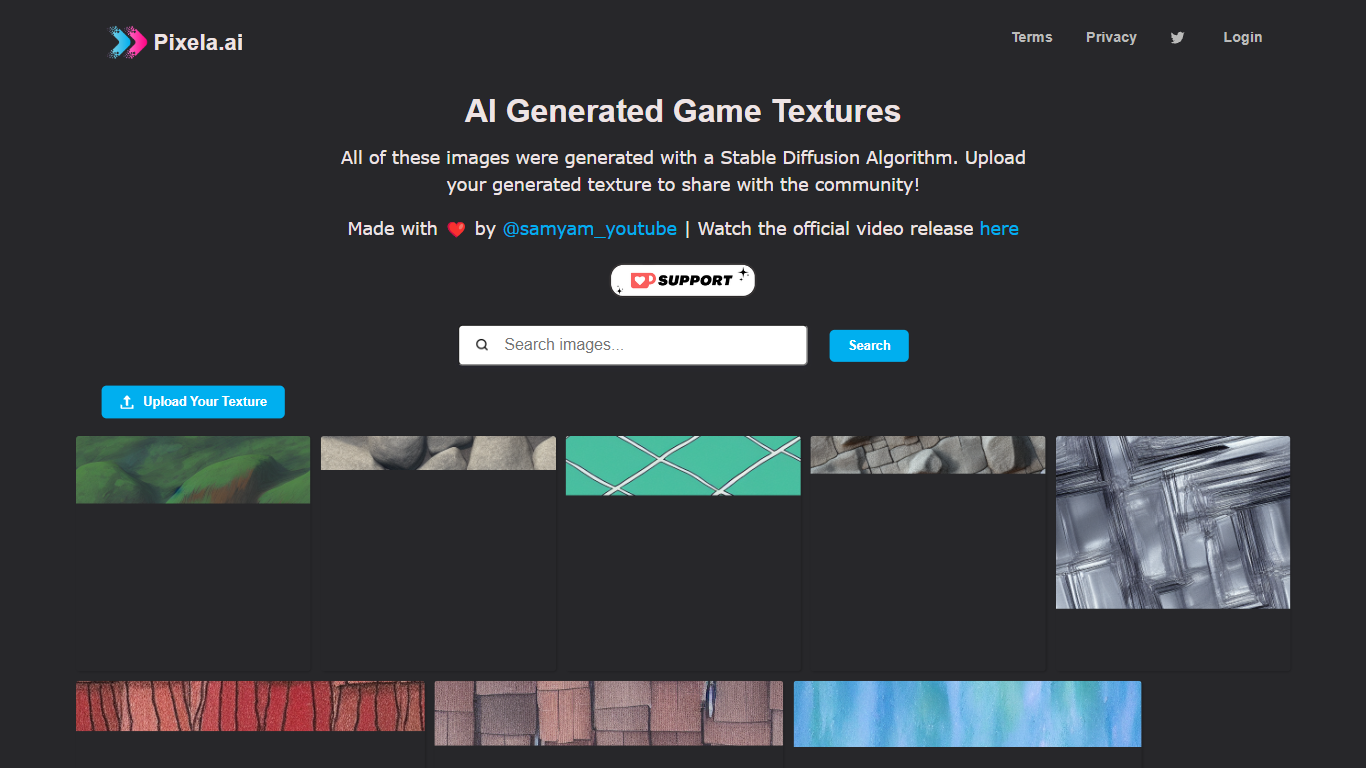Screen dimensions: 1366x768
Task: Open the green grassy hills texture
Action: click(x=193, y=469)
